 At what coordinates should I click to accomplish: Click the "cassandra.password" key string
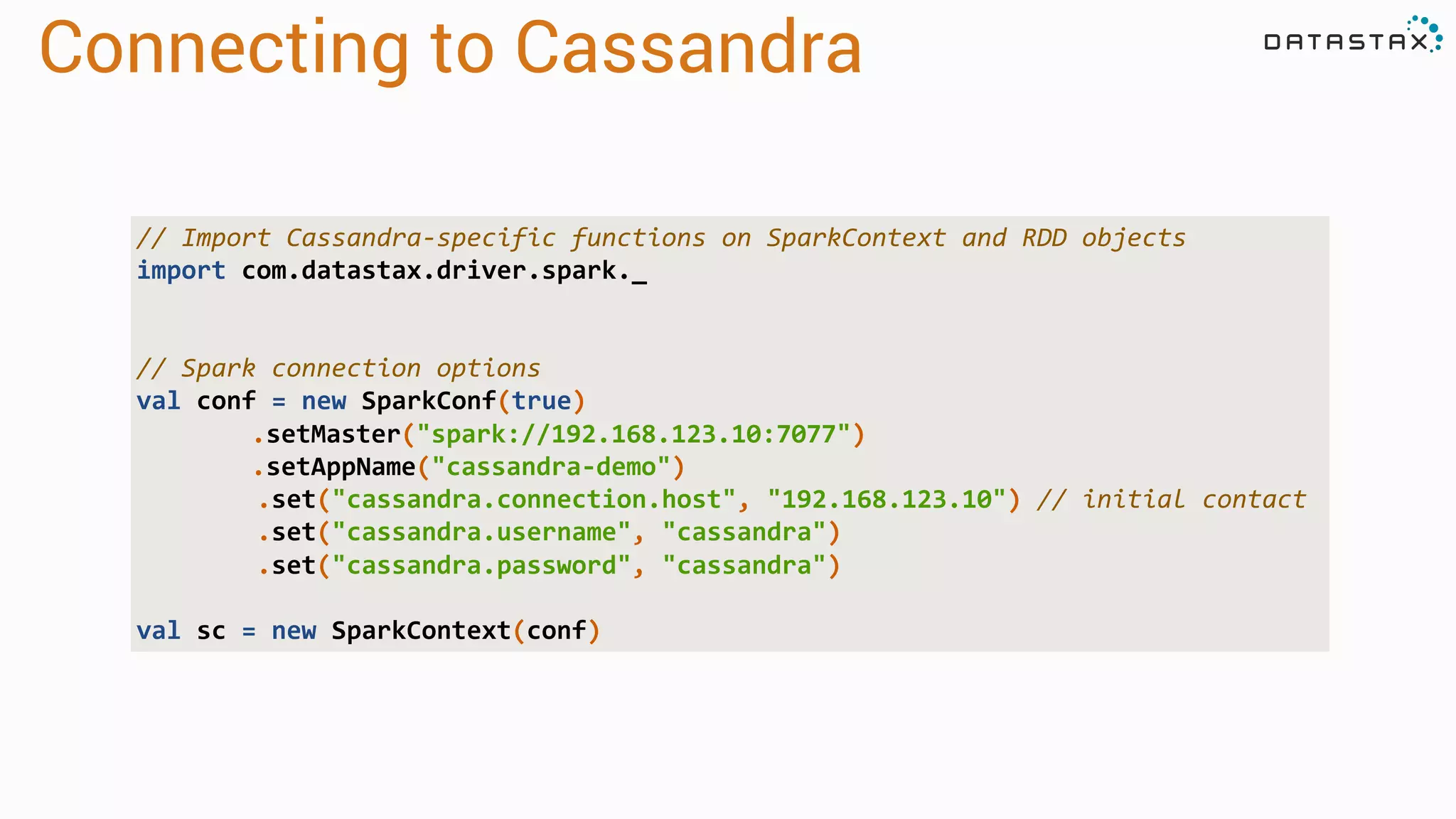pyautogui.click(x=481, y=566)
